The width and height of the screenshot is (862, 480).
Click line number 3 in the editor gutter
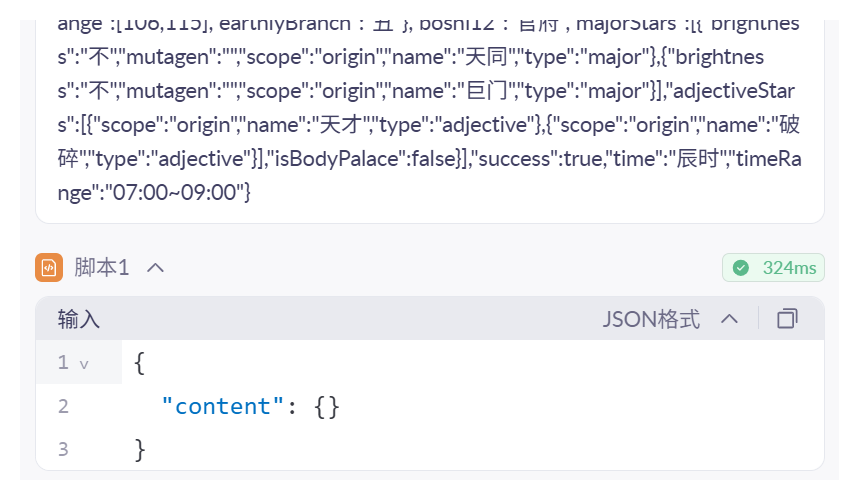coord(63,449)
